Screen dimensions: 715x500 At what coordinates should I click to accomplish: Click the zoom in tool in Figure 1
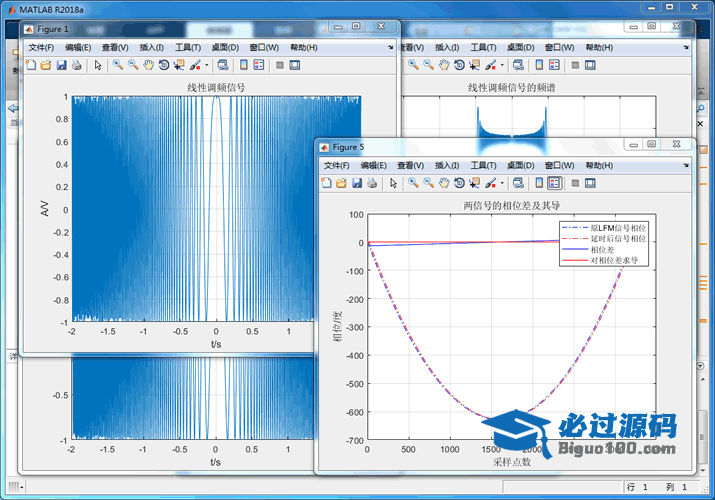pyautogui.click(x=117, y=65)
